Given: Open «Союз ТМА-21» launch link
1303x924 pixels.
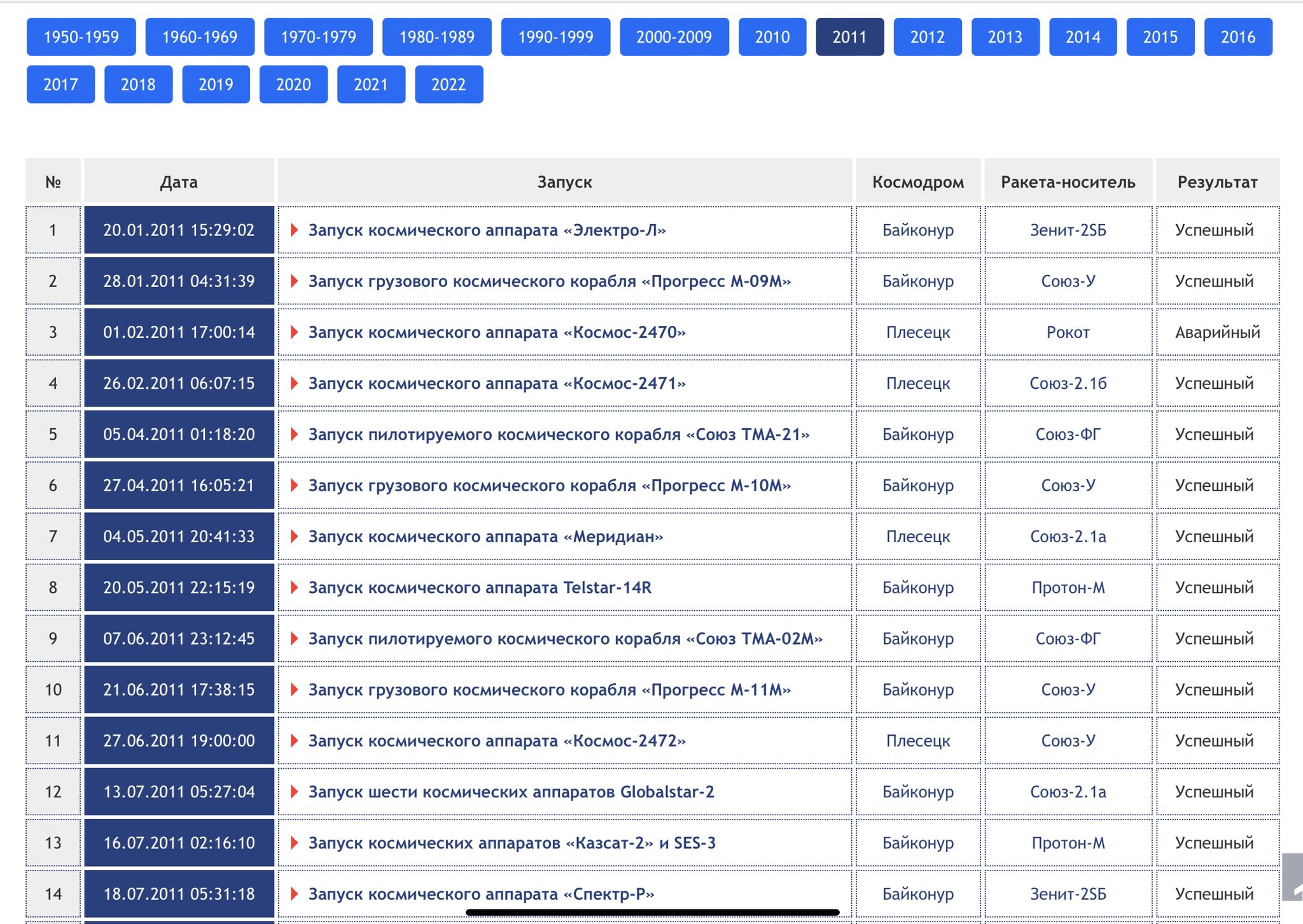Looking at the screenshot, I should pyautogui.click(x=559, y=434).
